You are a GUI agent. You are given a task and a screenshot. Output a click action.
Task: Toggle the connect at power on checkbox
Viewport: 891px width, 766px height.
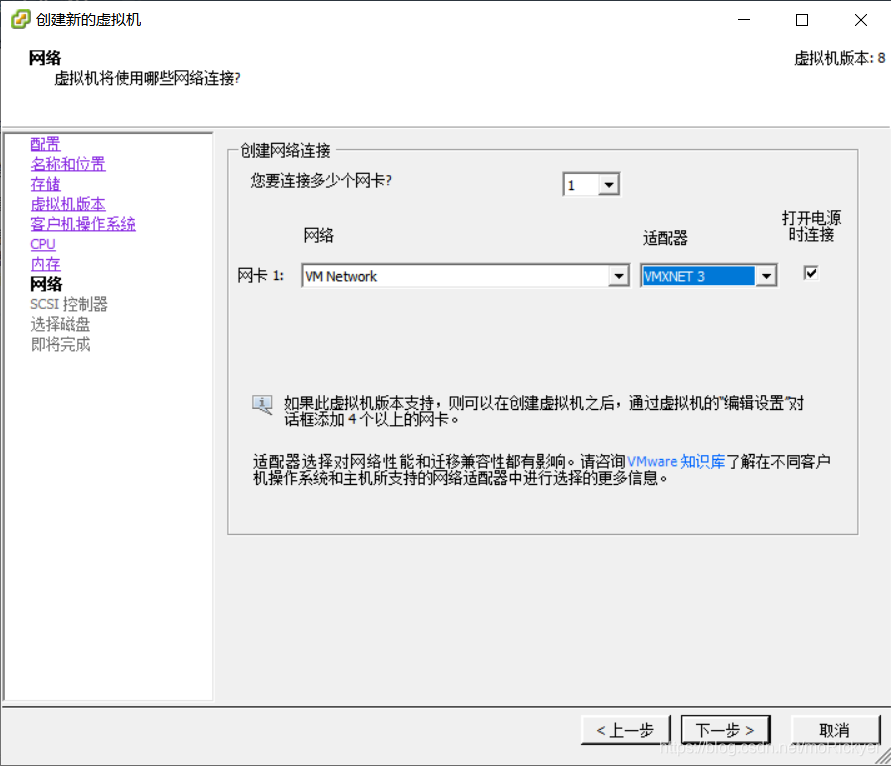coord(811,273)
